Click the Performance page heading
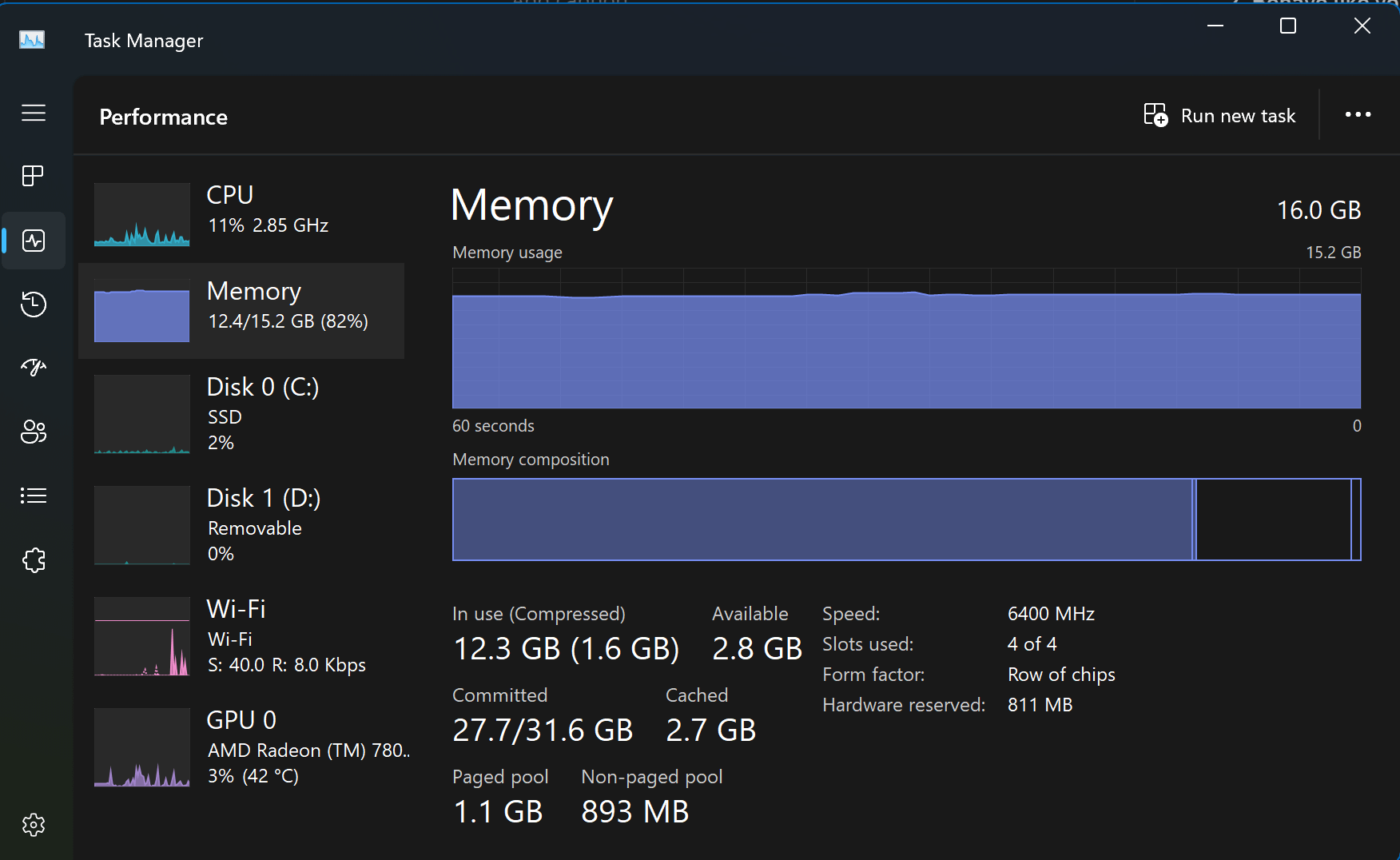 pyautogui.click(x=163, y=117)
